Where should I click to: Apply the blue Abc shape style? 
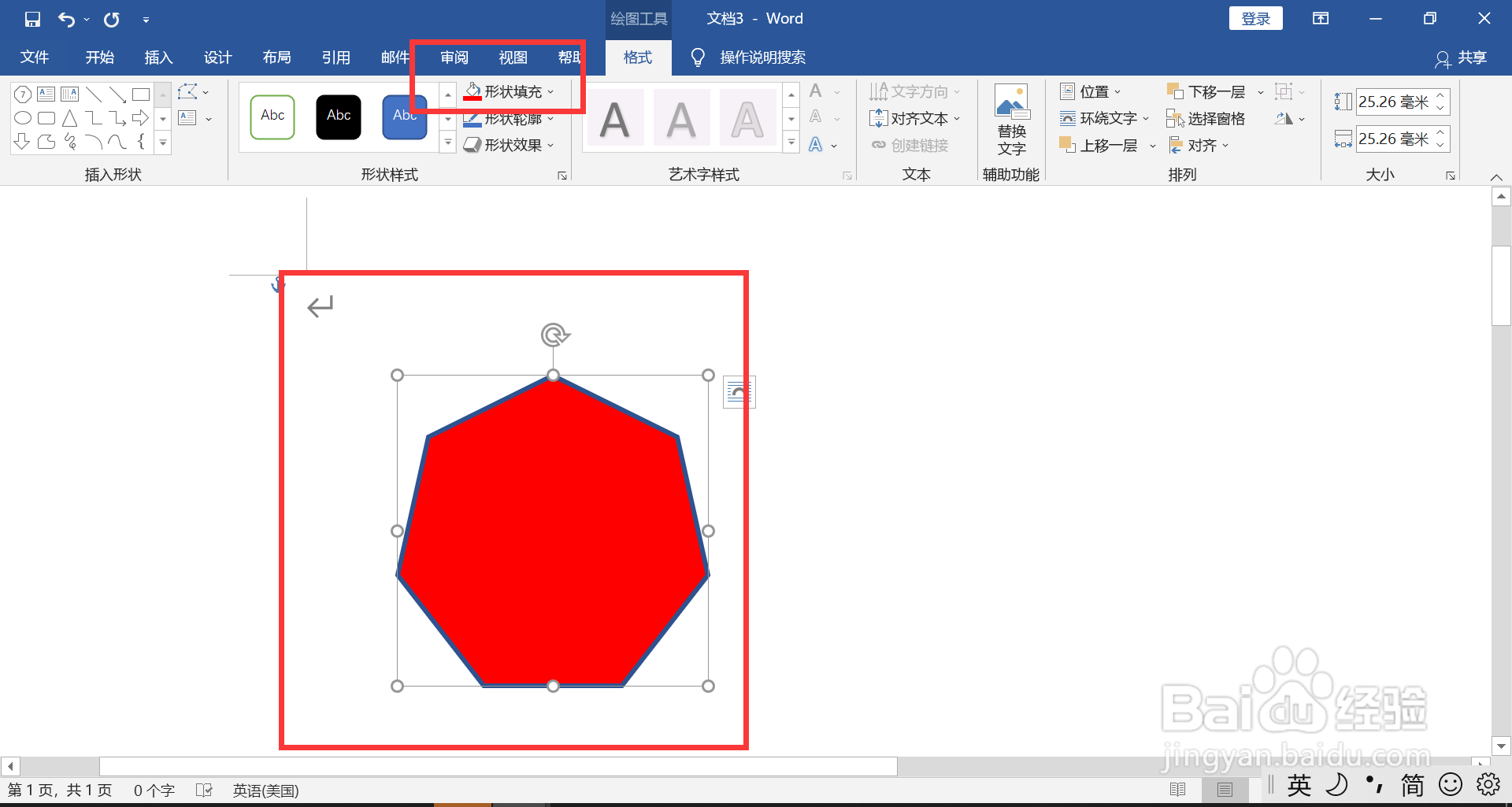pyautogui.click(x=405, y=117)
